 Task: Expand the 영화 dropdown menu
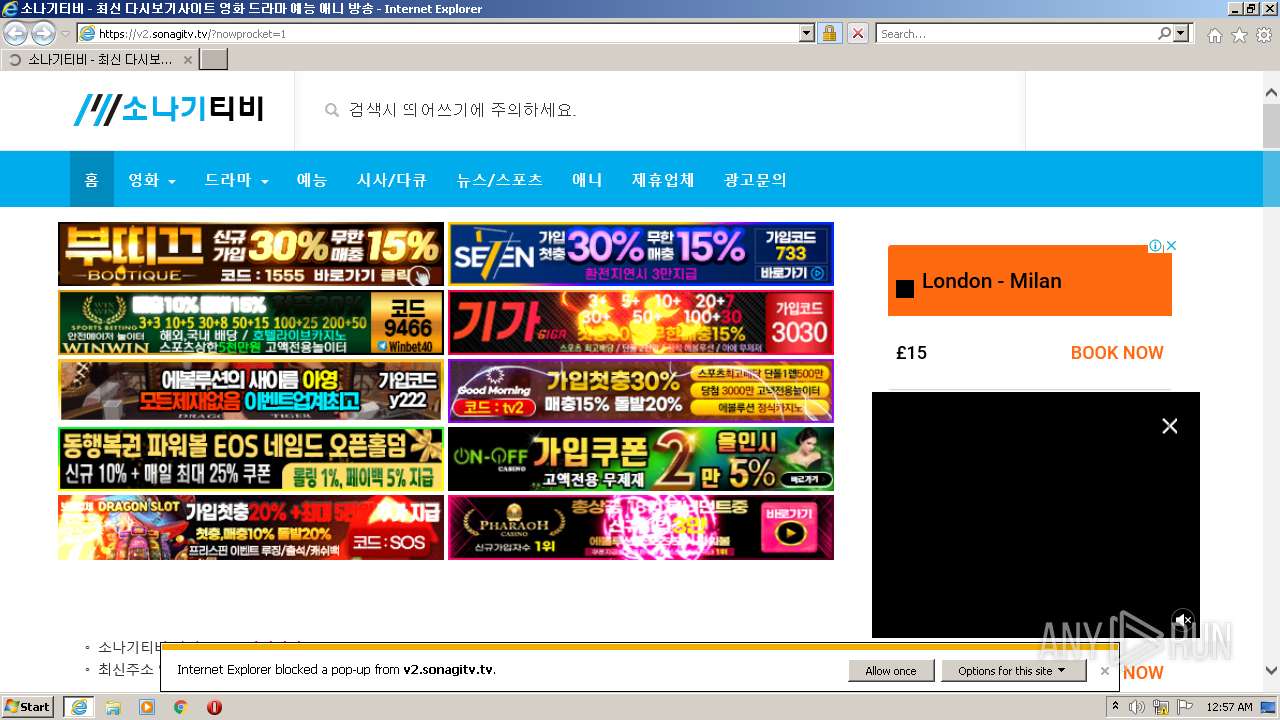coord(152,180)
